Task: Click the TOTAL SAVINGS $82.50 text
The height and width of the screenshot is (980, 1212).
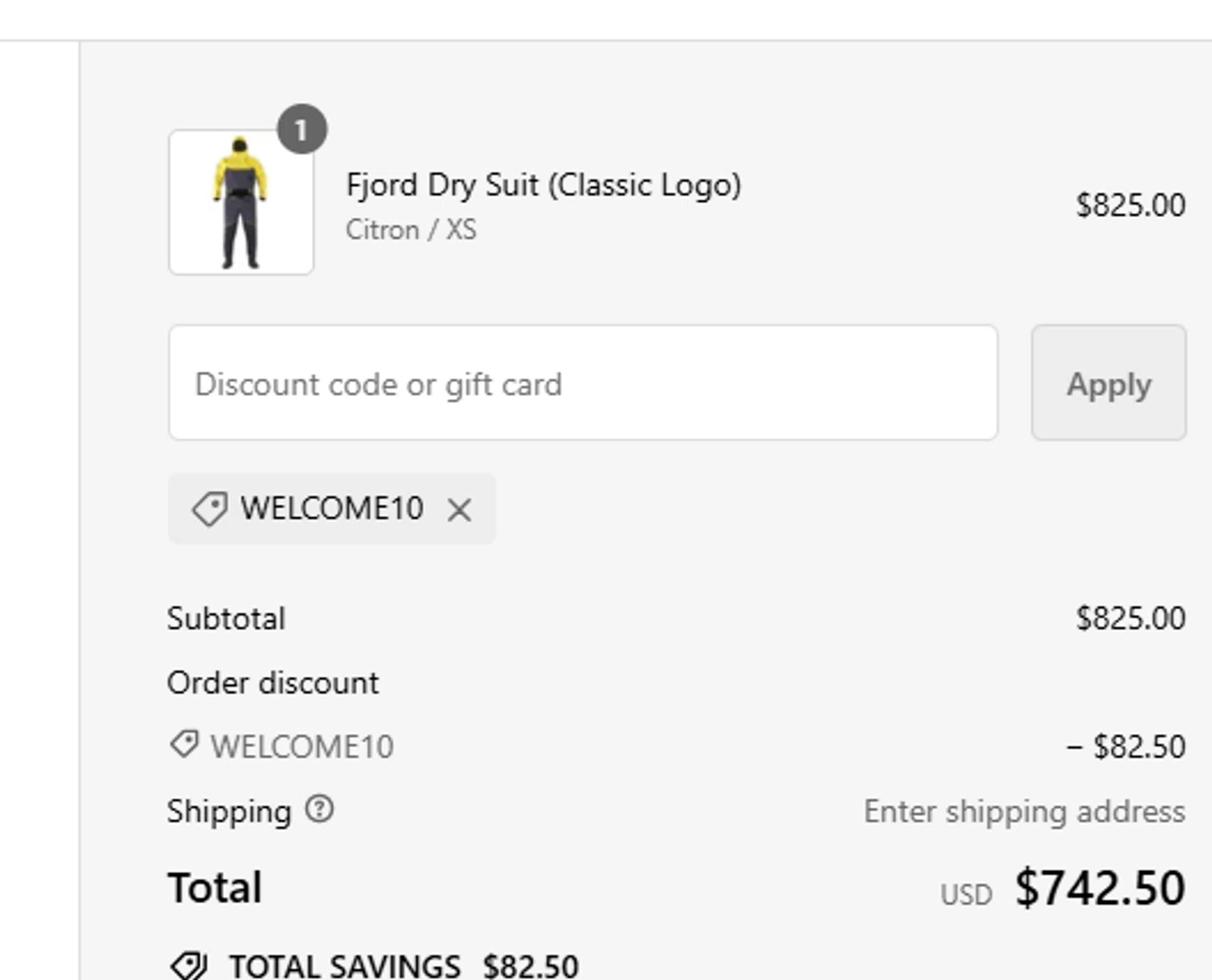Action: pos(403,966)
